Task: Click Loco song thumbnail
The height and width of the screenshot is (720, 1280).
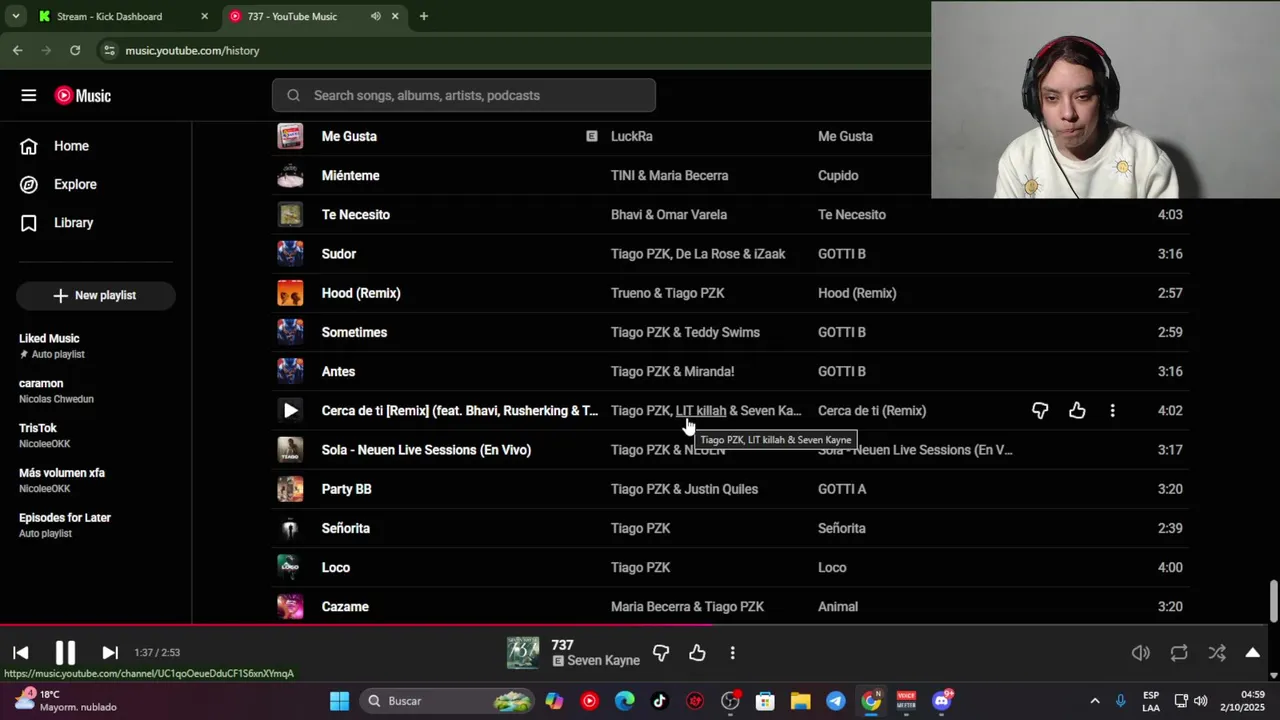Action: (x=290, y=567)
